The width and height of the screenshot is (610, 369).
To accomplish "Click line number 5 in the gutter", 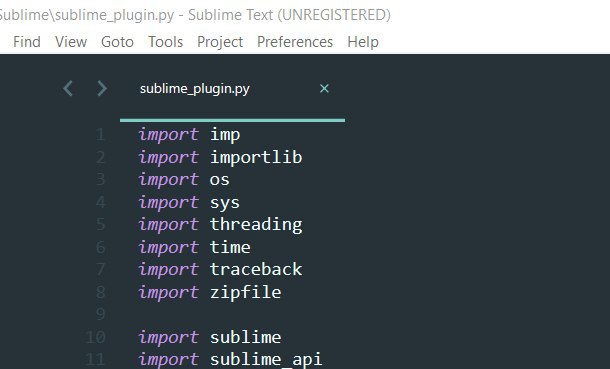I will point(101,224).
